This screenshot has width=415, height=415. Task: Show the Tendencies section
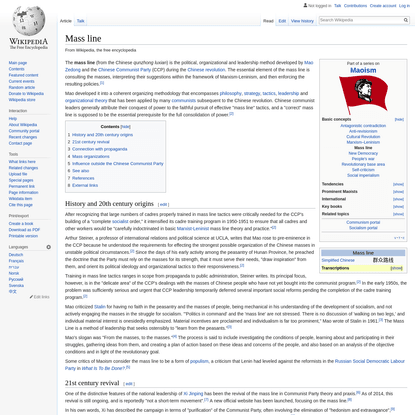pyautogui.click(x=398, y=184)
